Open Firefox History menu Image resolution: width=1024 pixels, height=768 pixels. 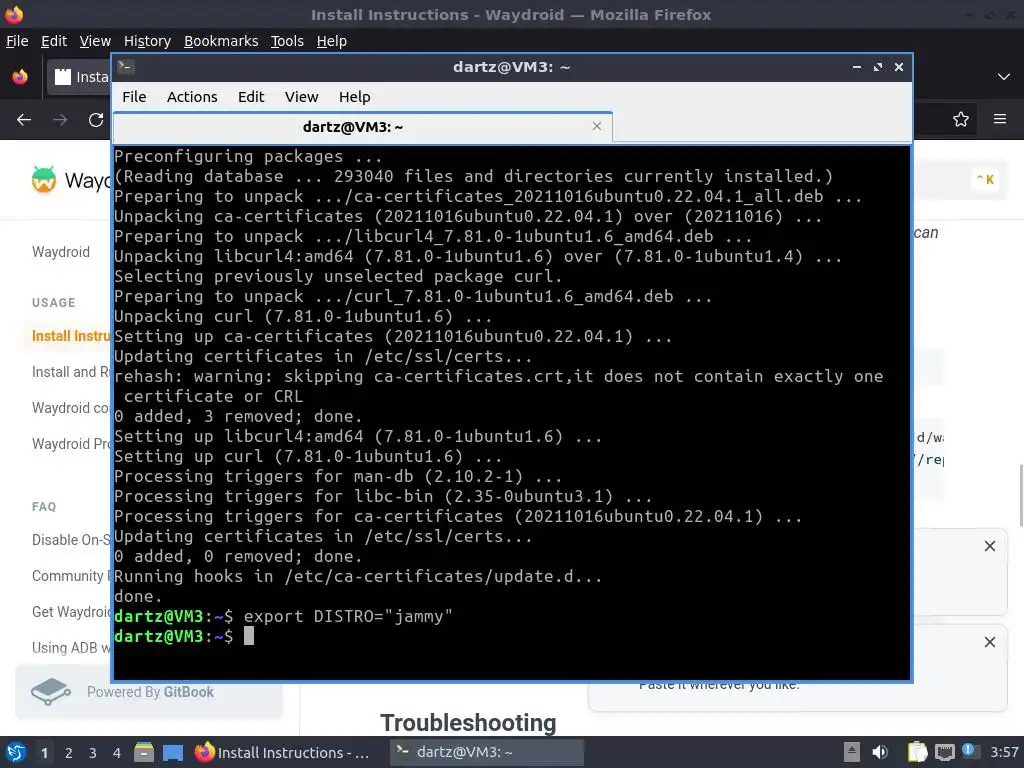click(147, 41)
